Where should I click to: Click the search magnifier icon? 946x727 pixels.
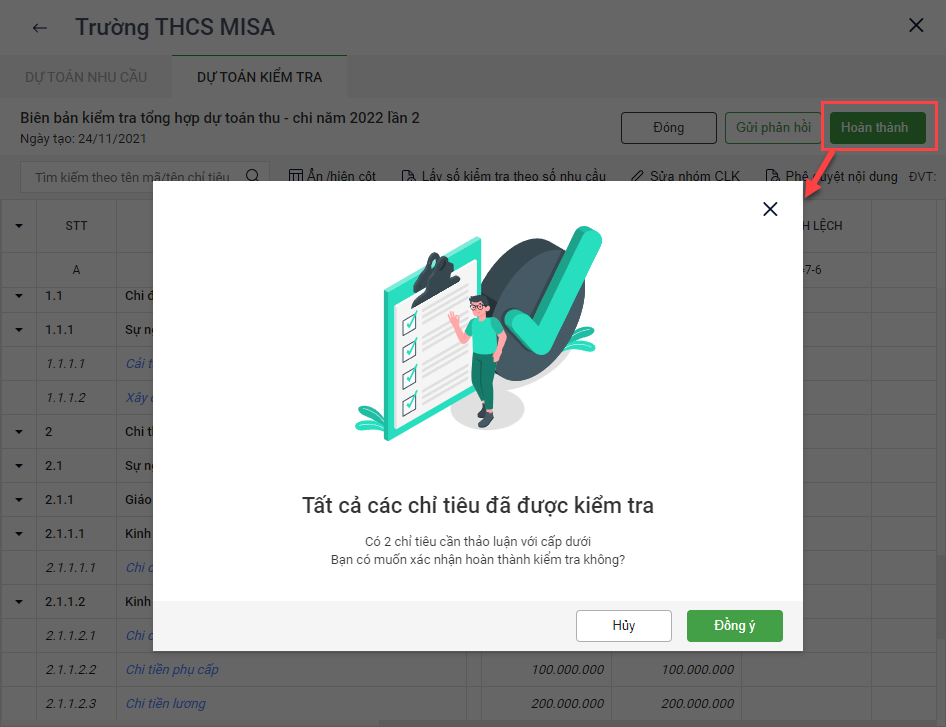click(x=253, y=176)
